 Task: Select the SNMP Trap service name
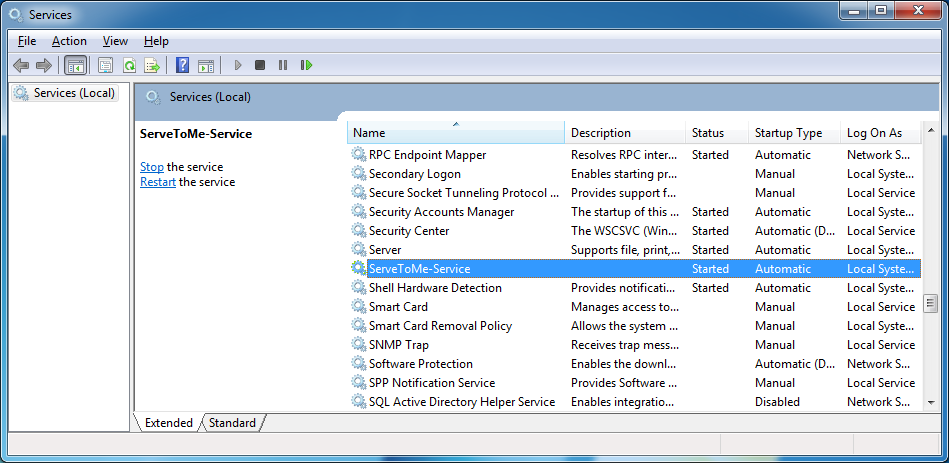(x=399, y=344)
